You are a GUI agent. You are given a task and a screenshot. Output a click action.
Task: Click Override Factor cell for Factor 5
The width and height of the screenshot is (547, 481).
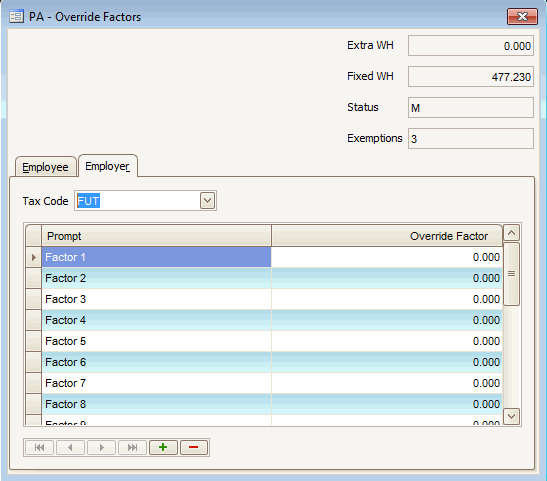click(387, 341)
